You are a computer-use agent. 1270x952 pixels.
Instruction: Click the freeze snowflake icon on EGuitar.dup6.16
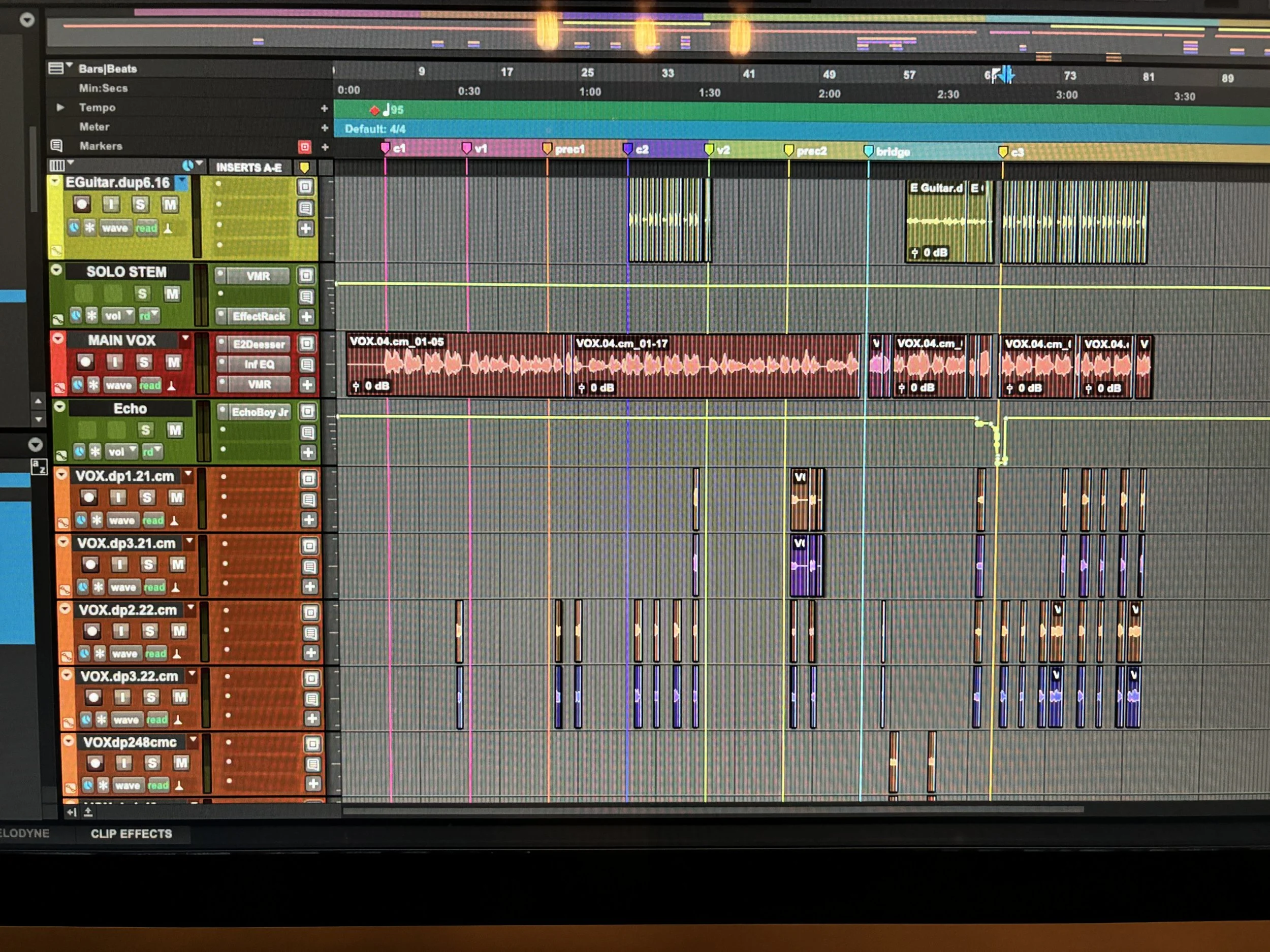89,228
